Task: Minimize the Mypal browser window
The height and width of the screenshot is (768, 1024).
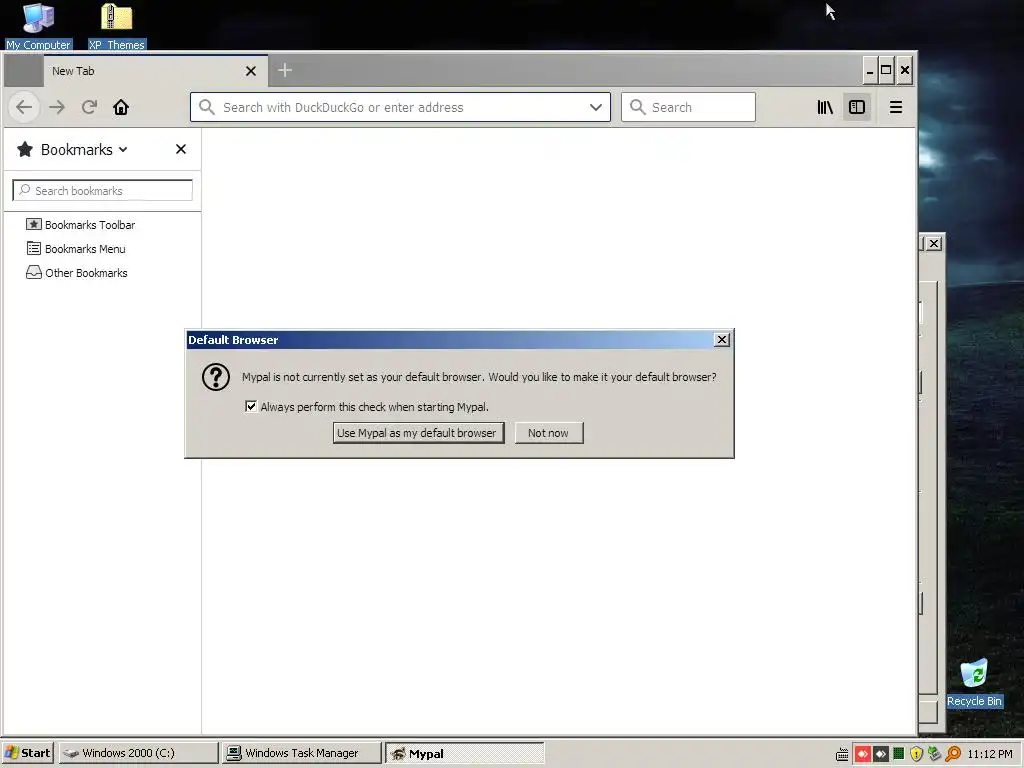Action: click(869, 71)
